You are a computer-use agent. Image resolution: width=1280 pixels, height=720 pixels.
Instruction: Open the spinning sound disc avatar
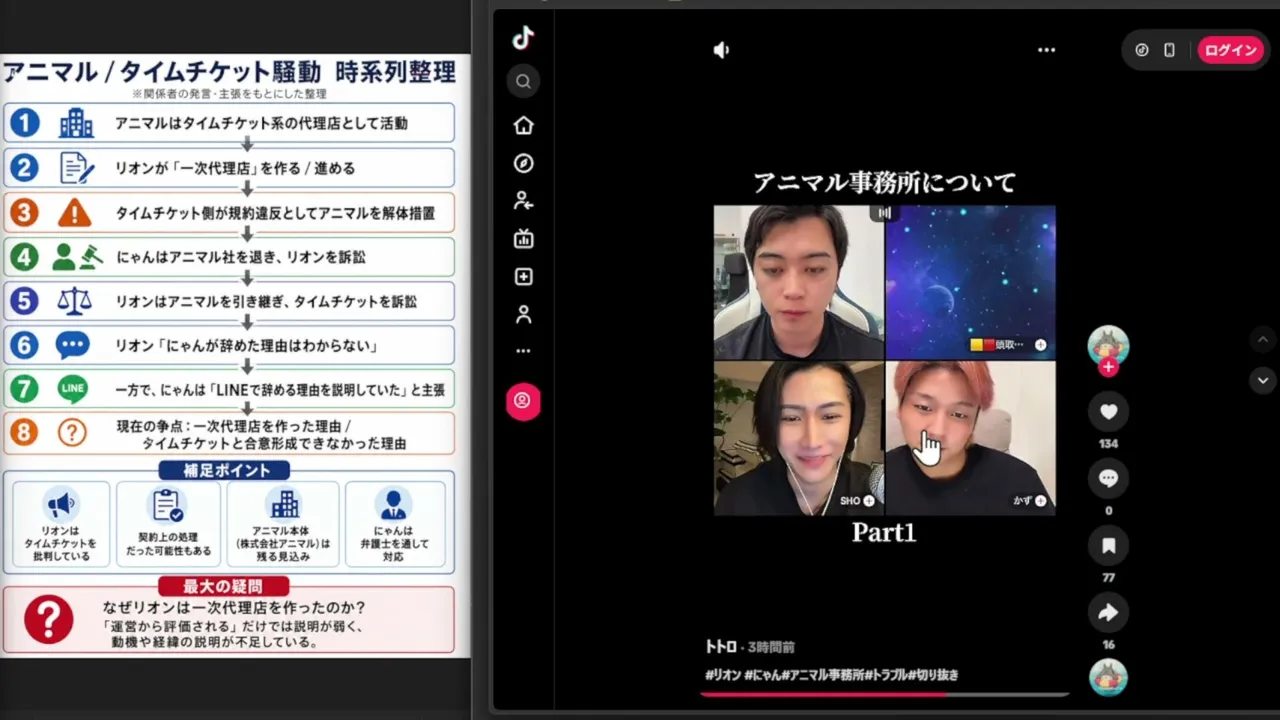[1108, 677]
